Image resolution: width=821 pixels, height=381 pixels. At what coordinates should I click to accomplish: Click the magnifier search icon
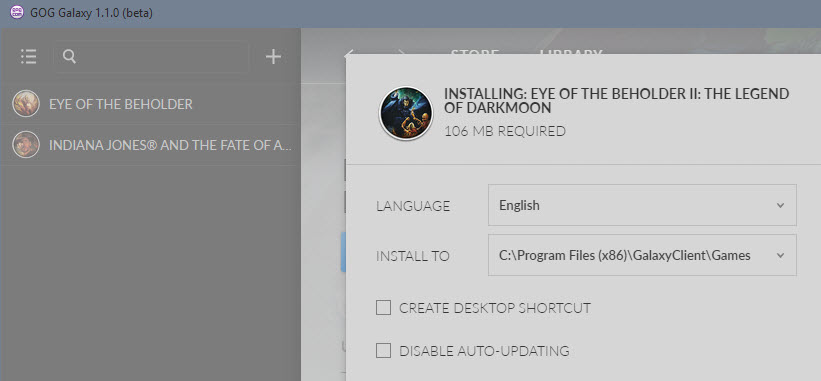click(69, 57)
